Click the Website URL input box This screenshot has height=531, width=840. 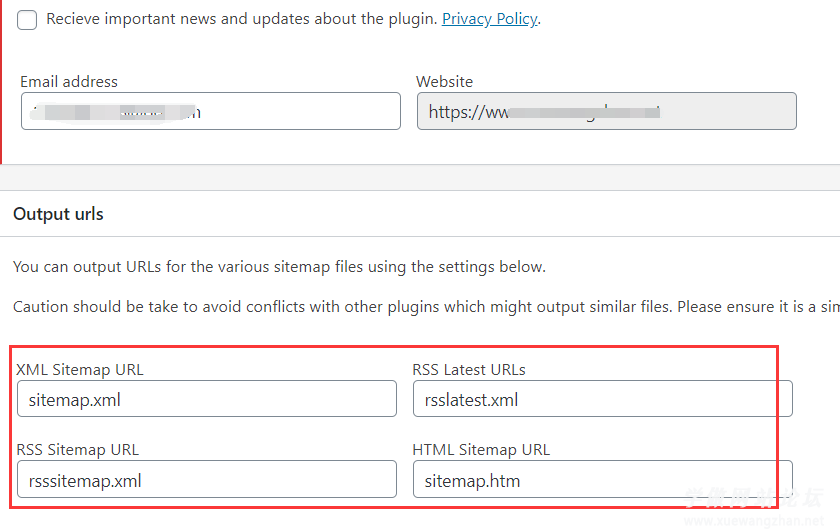[606, 111]
